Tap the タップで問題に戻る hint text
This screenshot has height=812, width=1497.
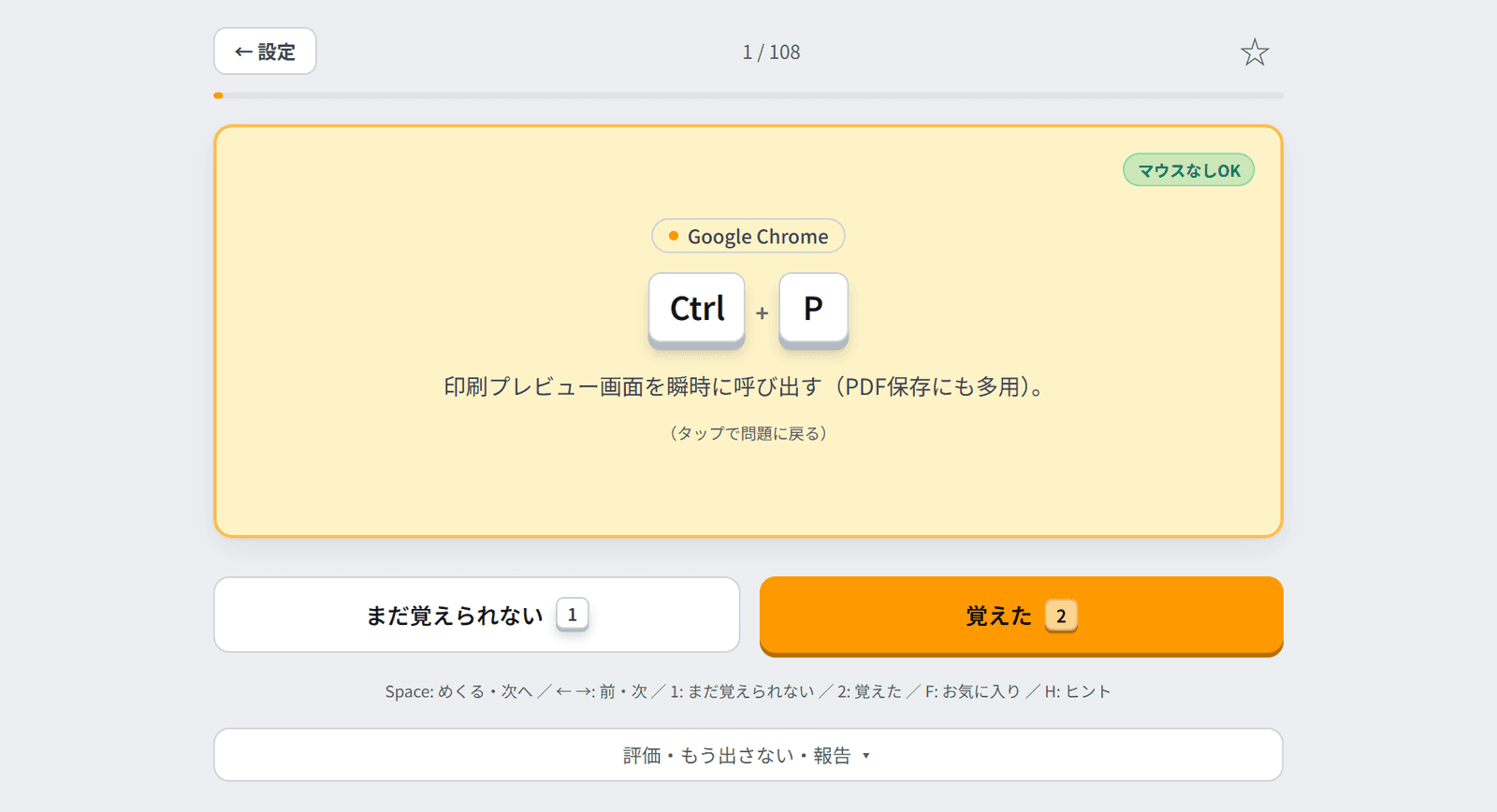[748, 433]
